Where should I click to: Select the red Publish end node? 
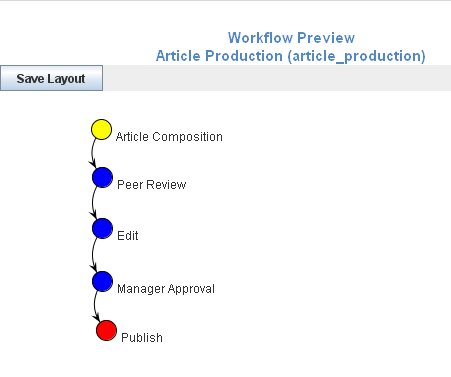coord(106,330)
